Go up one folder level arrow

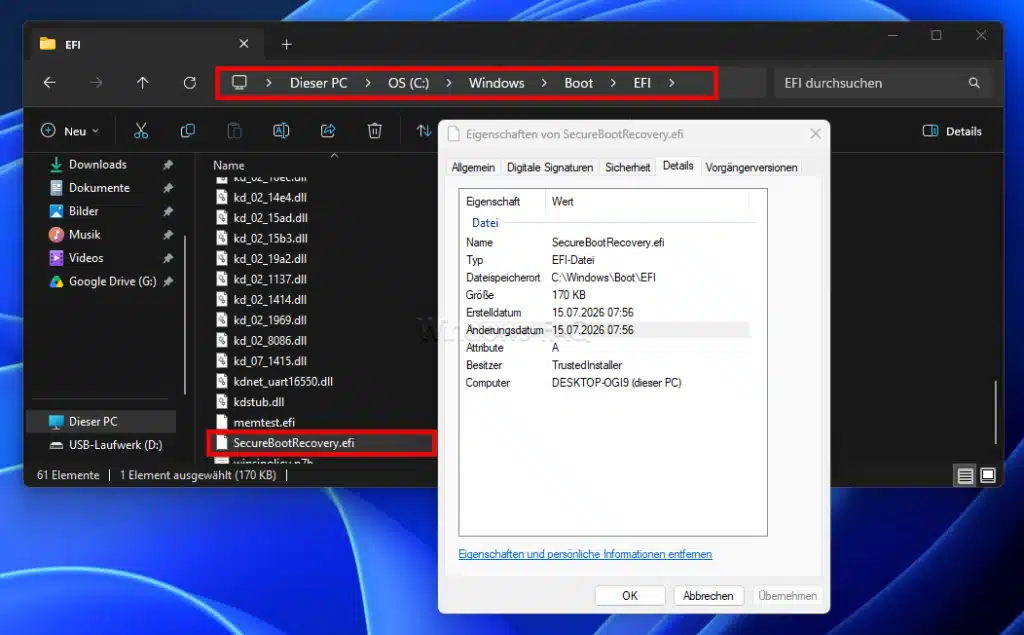click(142, 83)
